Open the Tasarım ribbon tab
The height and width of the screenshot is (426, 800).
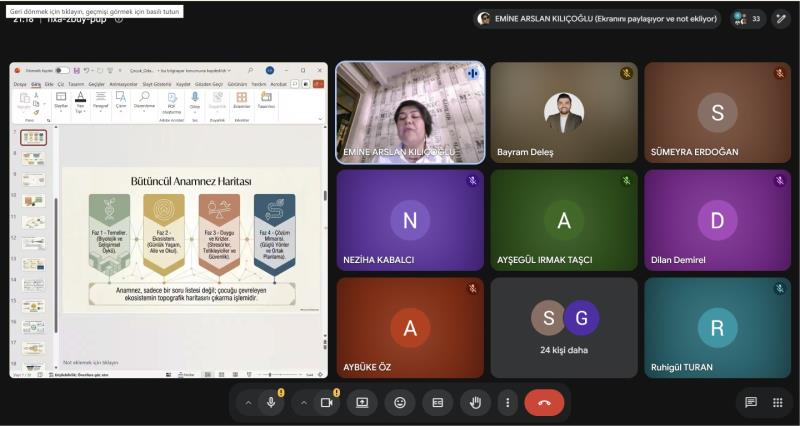[x=76, y=84]
